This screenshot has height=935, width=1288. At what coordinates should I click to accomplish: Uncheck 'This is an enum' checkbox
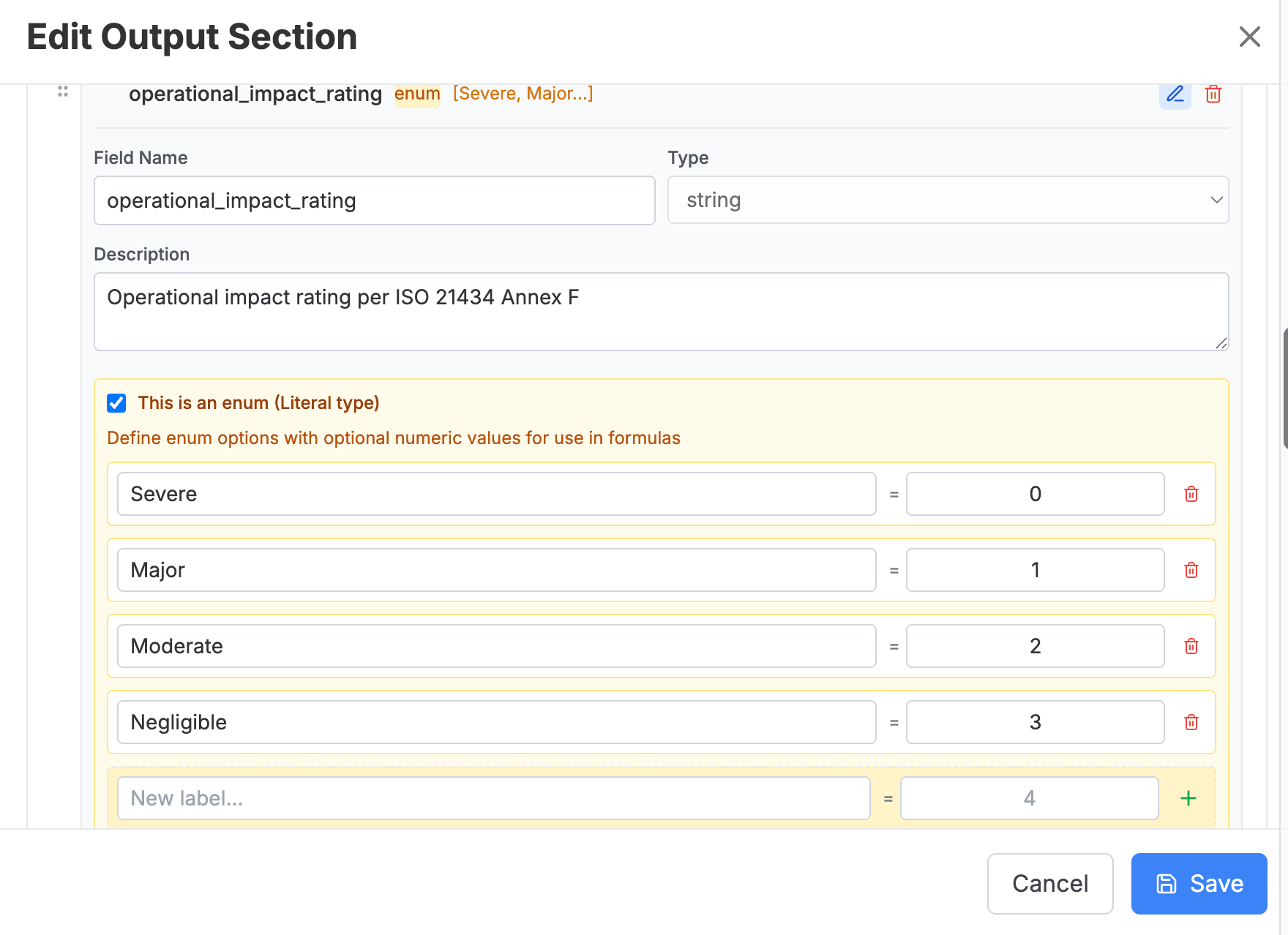coord(116,403)
